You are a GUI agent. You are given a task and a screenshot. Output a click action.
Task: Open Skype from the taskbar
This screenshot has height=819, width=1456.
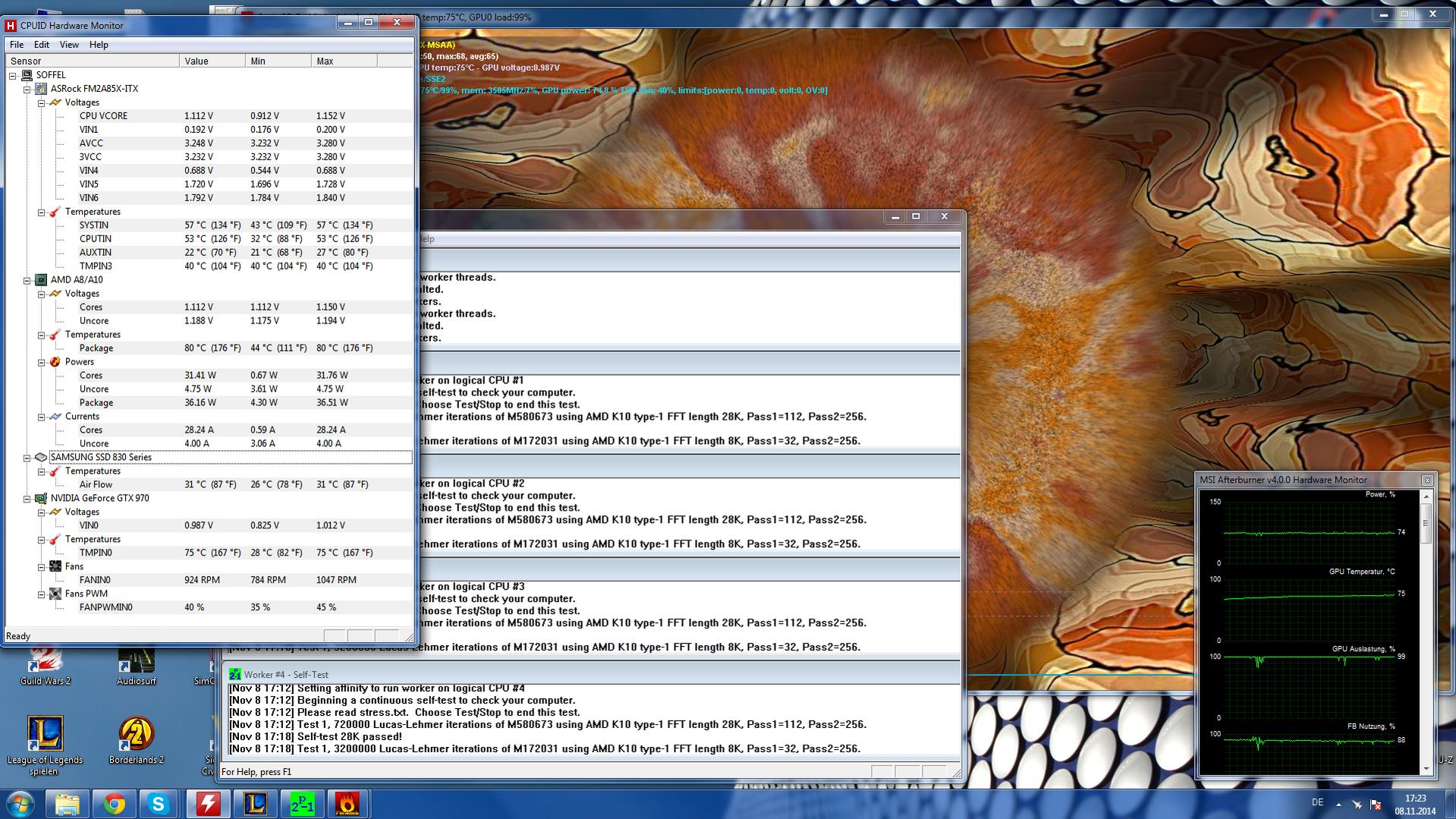pos(159,804)
